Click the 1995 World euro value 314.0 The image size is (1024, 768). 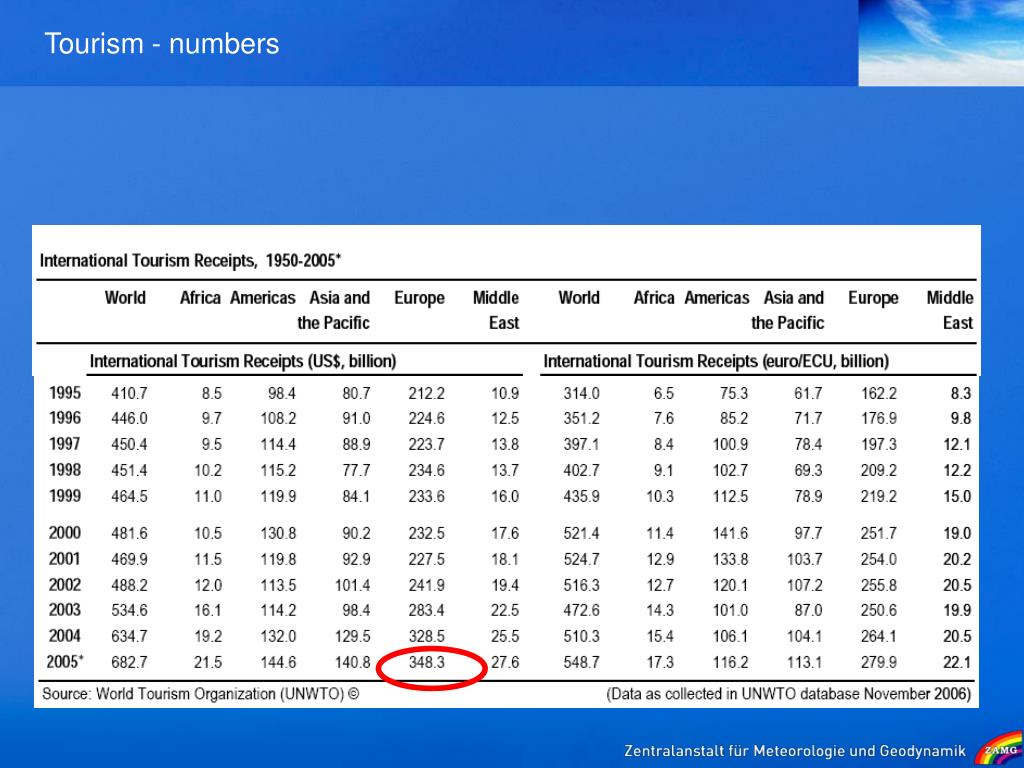tap(581, 394)
